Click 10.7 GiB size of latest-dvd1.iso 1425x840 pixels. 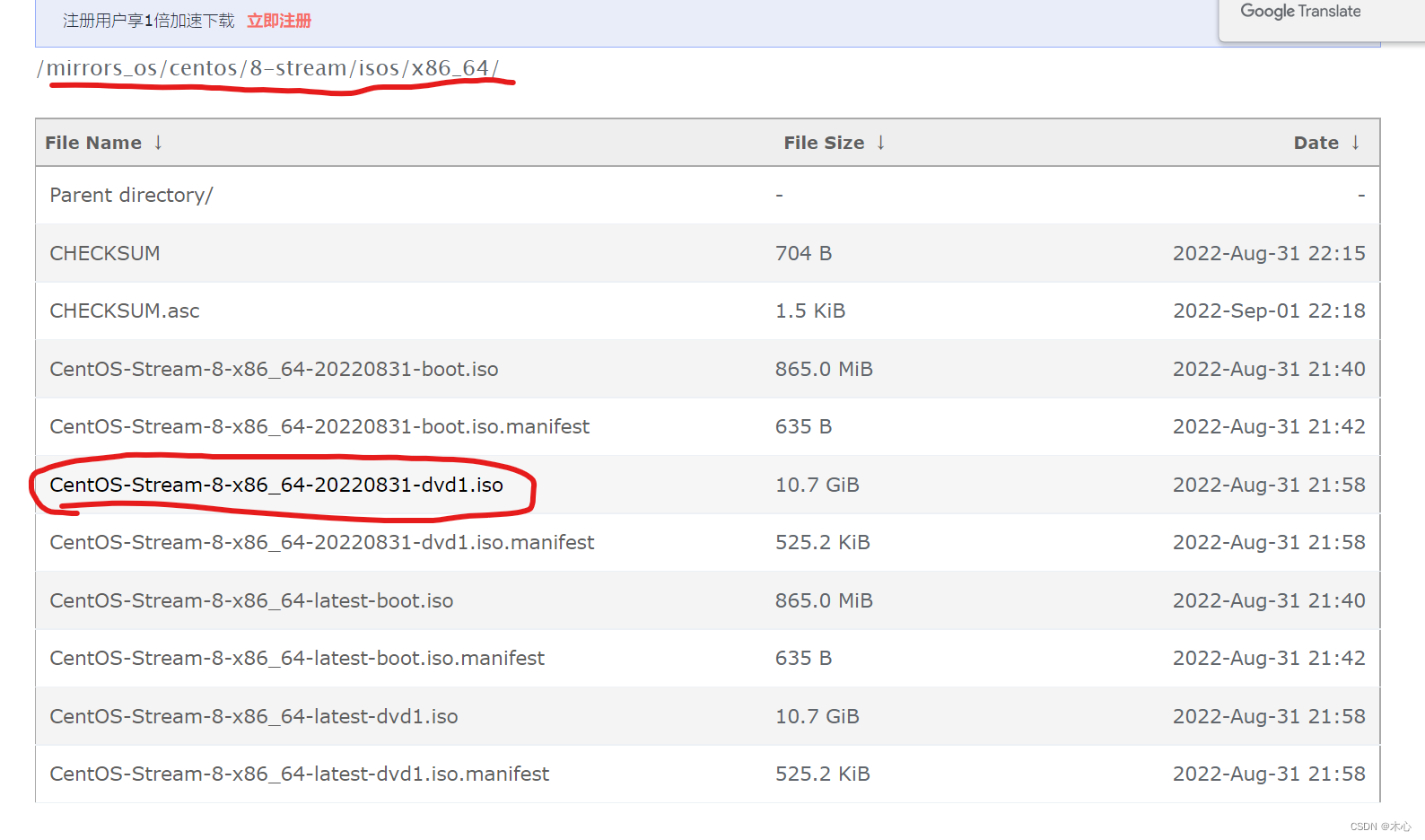pyautogui.click(x=817, y=716)
